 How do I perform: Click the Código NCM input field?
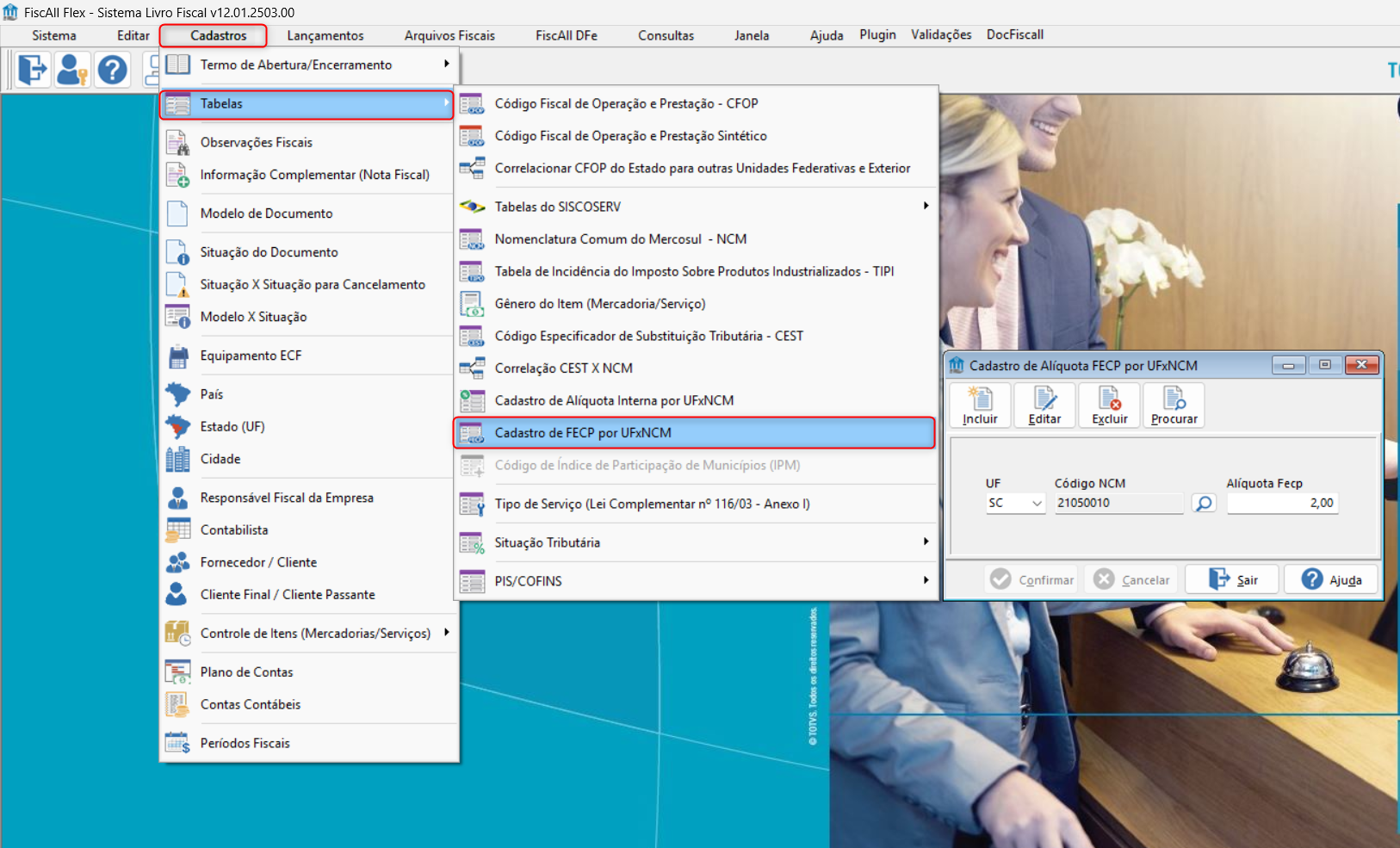click(1119, 503)
